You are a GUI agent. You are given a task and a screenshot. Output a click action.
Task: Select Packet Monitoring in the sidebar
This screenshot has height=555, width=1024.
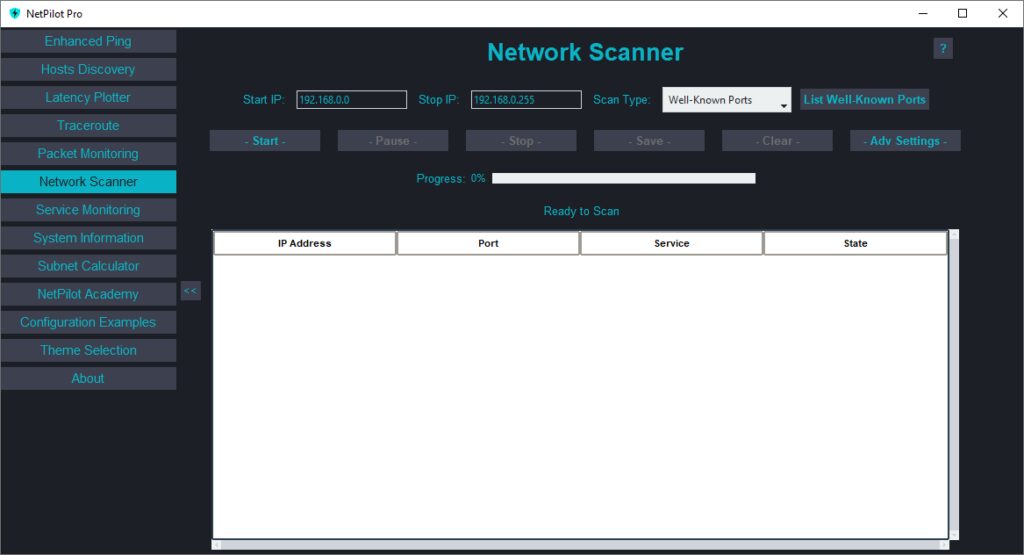pos(88,153)
